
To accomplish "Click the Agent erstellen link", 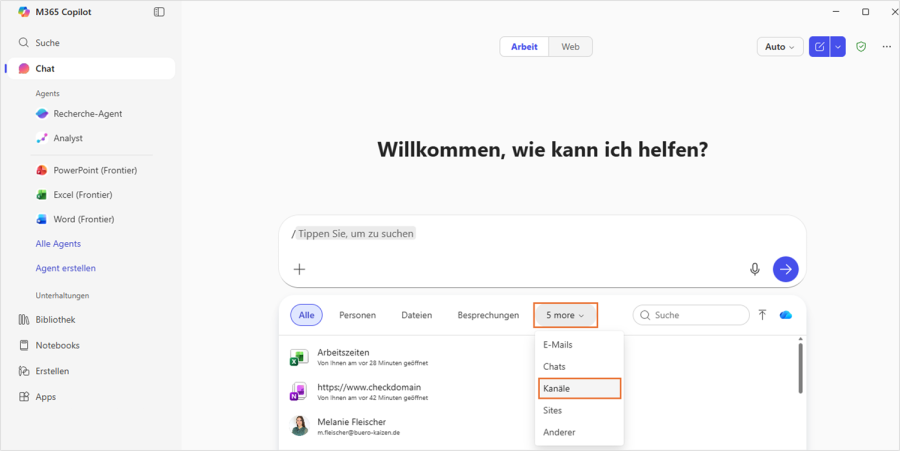I will click(65, 268).
